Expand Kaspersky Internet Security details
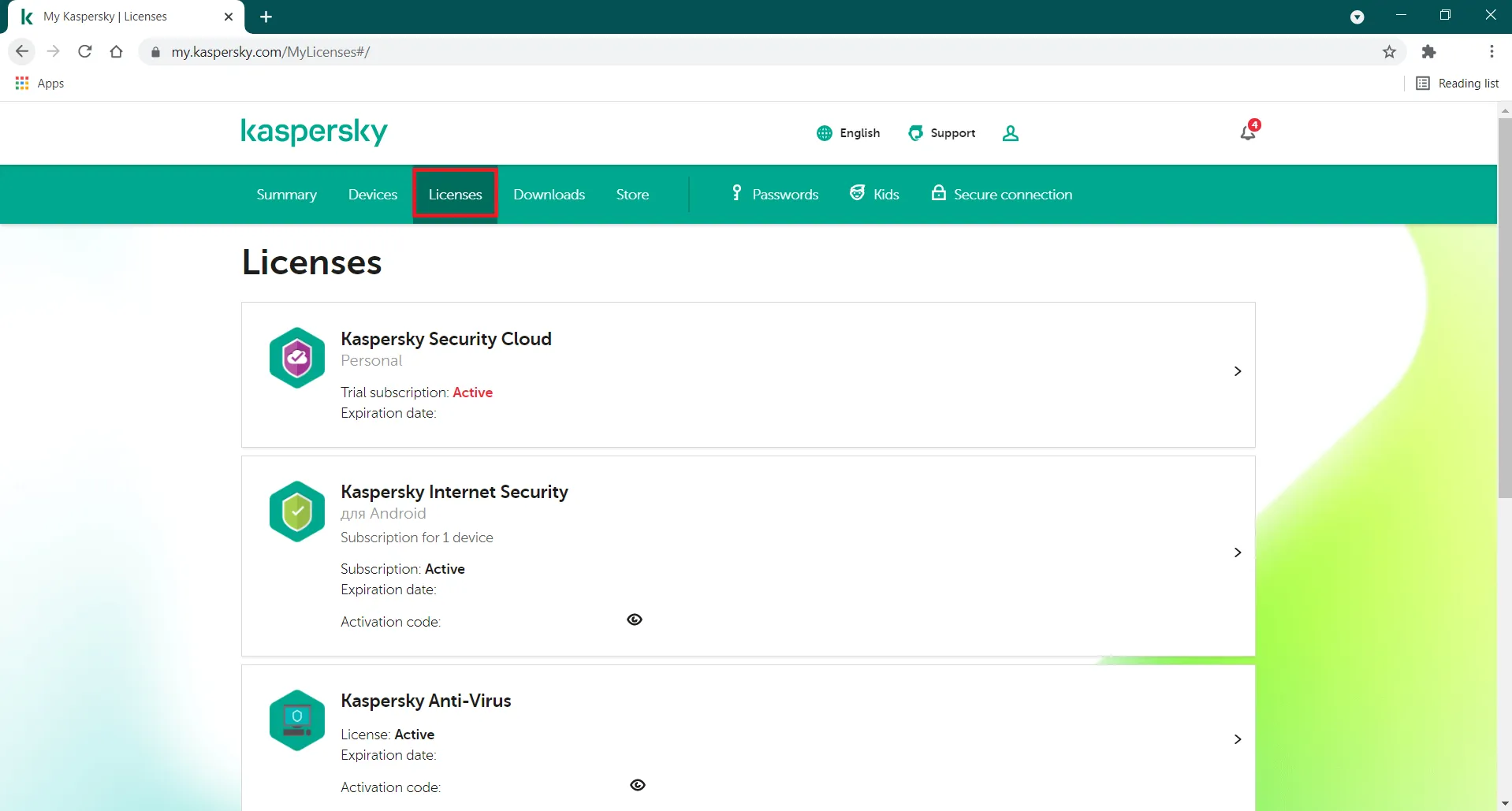Screen dimensions: 1512x811 tap(1236, 552)
